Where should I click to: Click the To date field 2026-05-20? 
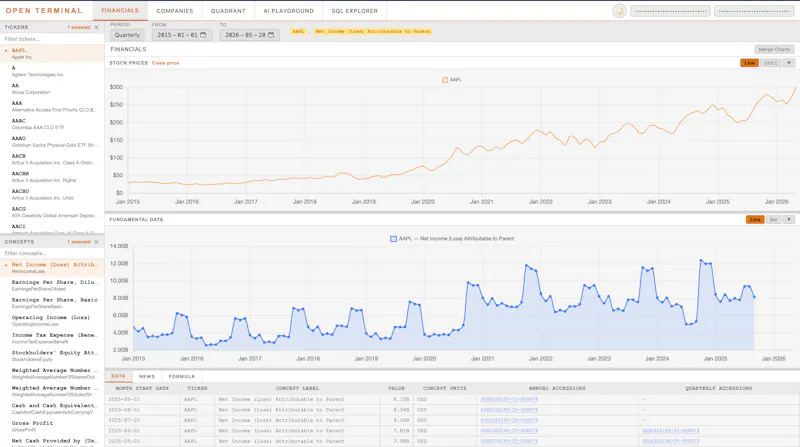[249, 35]
